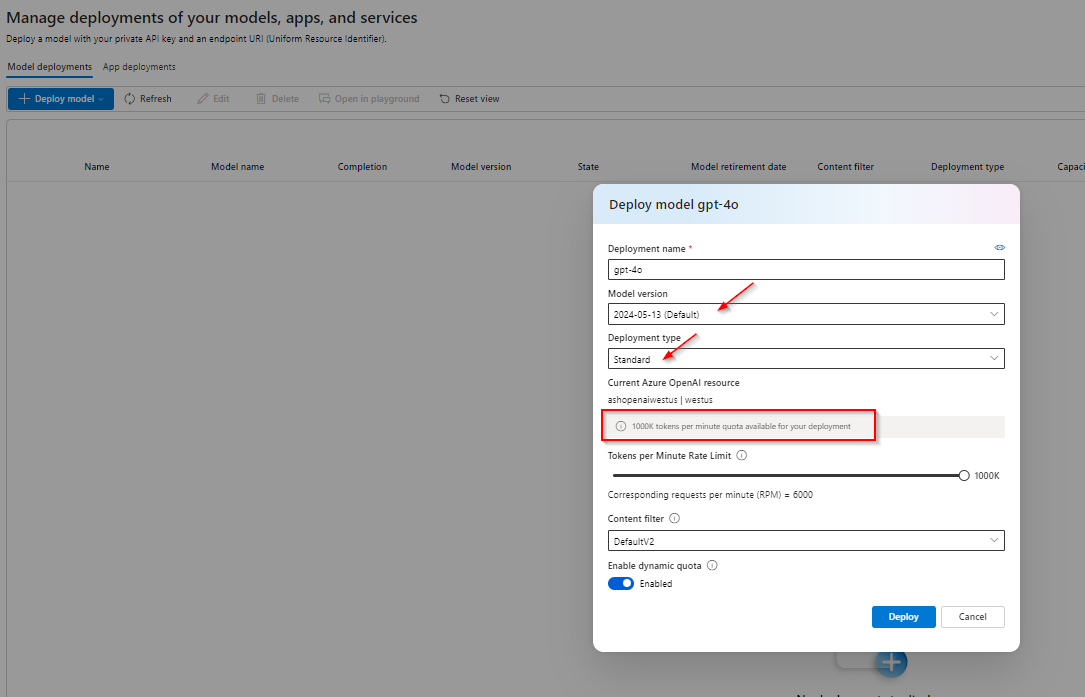The width and height of the screenshot is (1085, 697).
Task: Click the Model name column header
Action: click(237, 167)
